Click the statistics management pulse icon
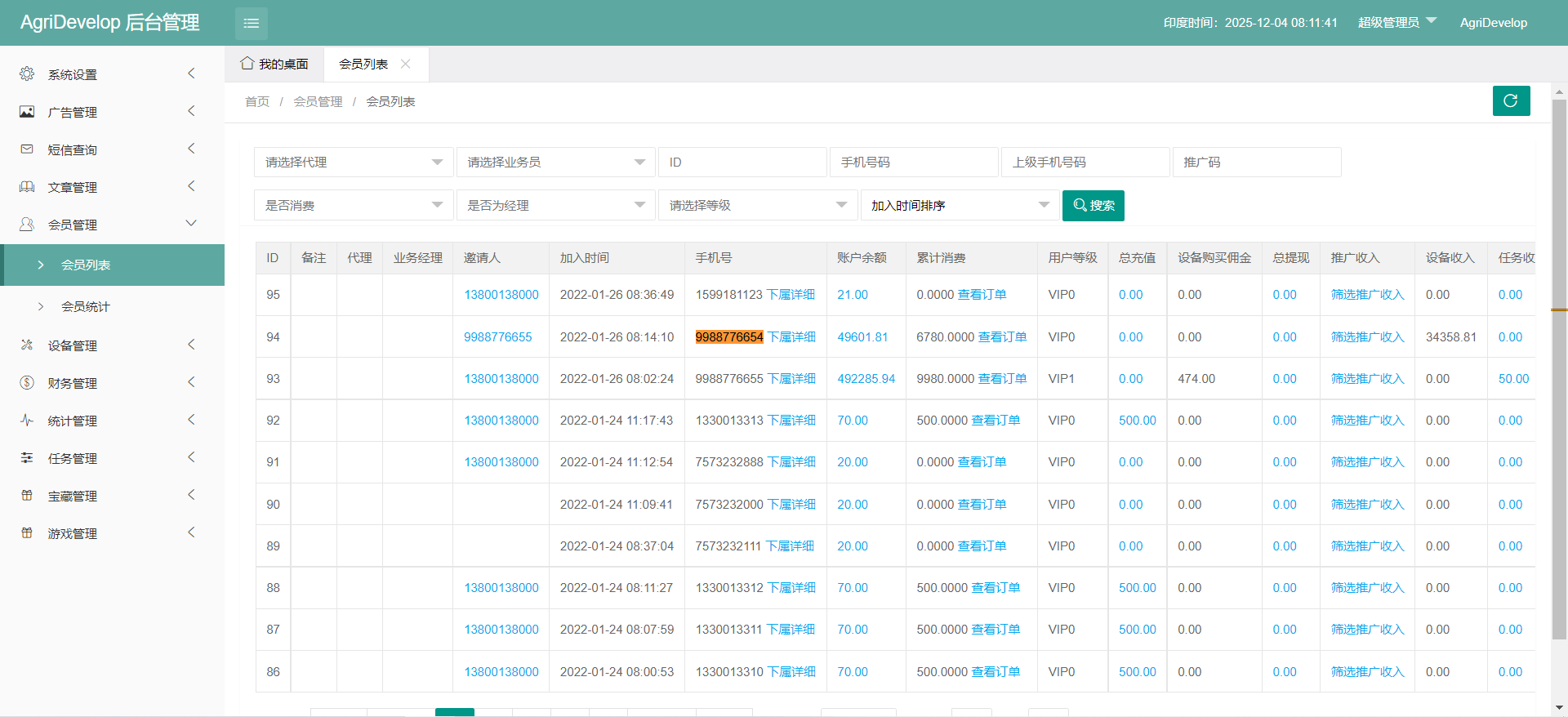 [x=27, y=421]
